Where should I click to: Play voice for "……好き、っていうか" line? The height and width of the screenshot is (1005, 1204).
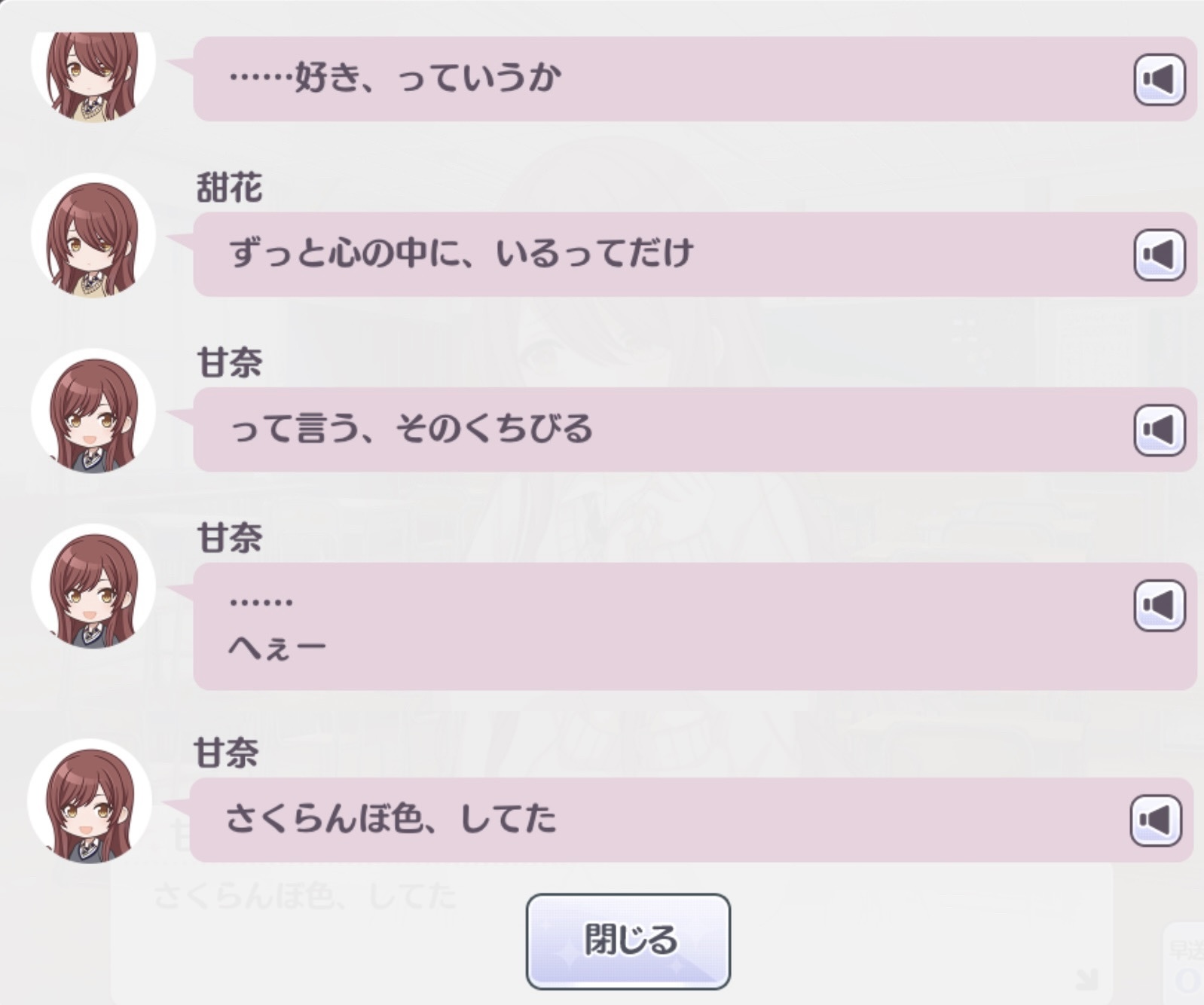point(1159,79)
